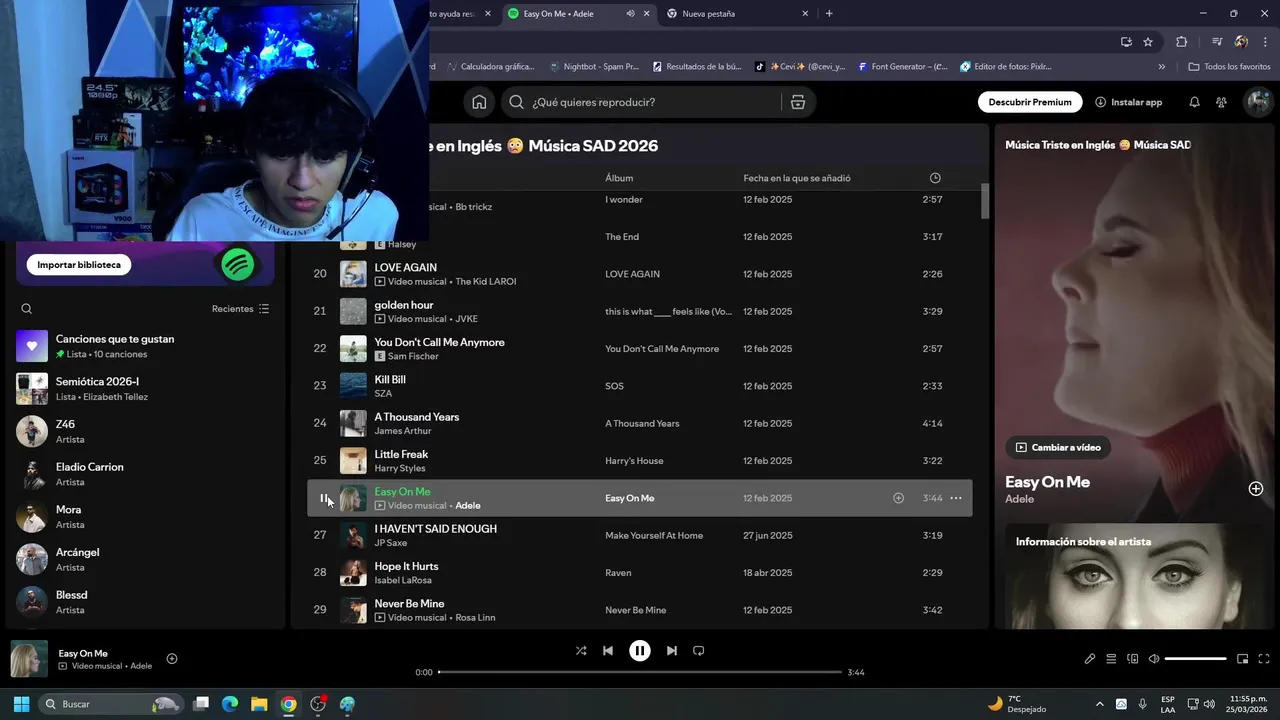
Task: Select Kill Bill track title
Action: (x=390, y=380)
